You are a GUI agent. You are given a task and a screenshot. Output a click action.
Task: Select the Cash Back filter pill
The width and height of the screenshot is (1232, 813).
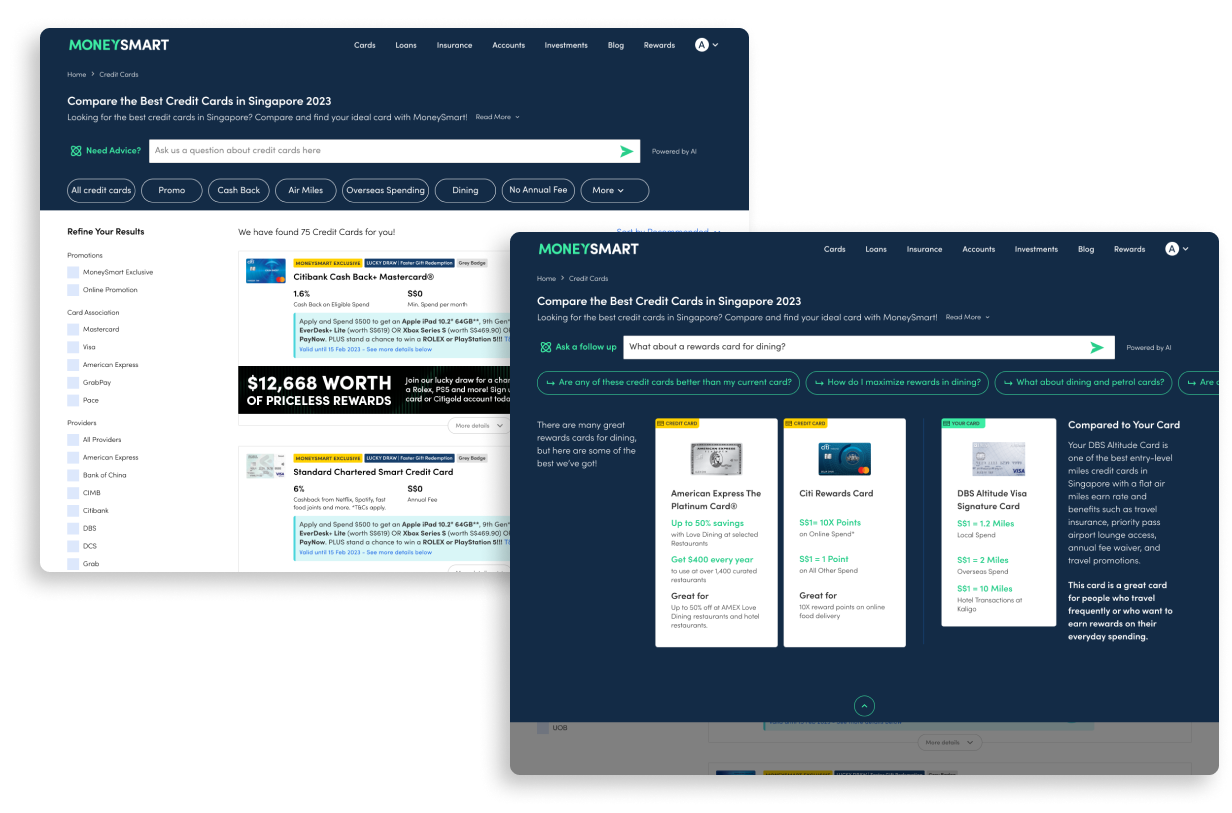239,190
